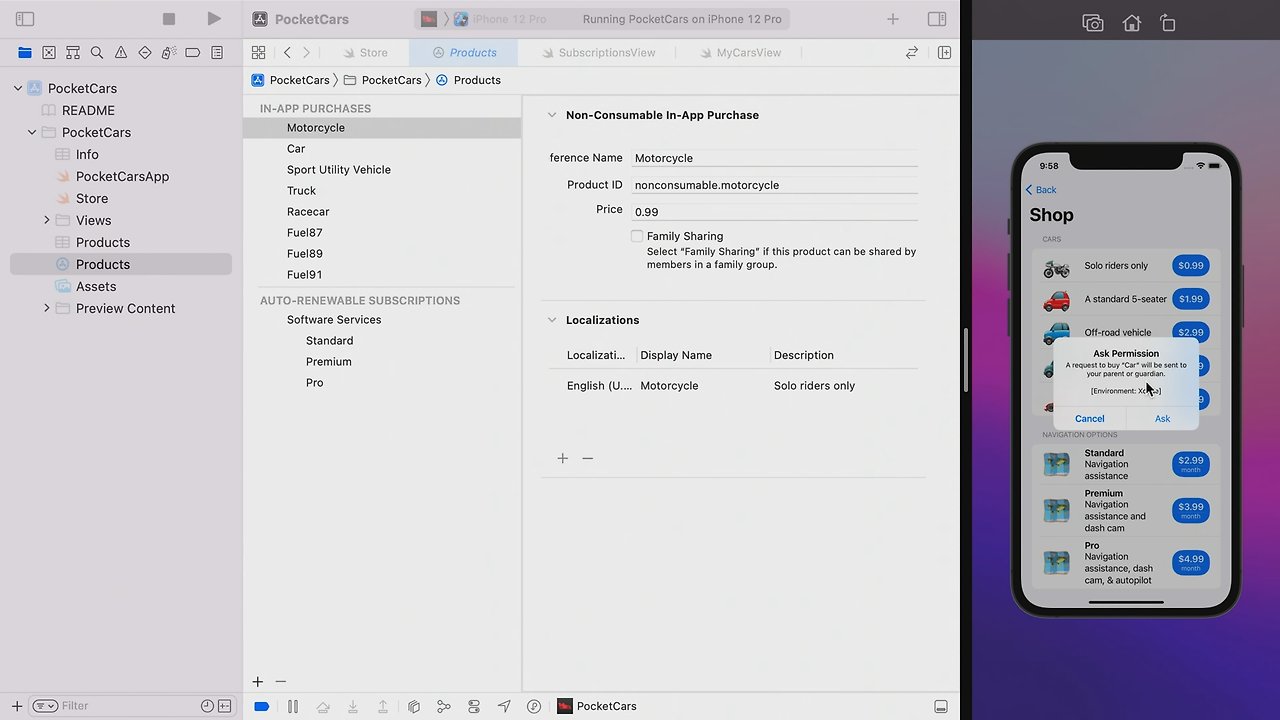Viewport: 1280px width, 720px height.
Task: Open the Library plus button in toolbar
Action: [893, 19]
